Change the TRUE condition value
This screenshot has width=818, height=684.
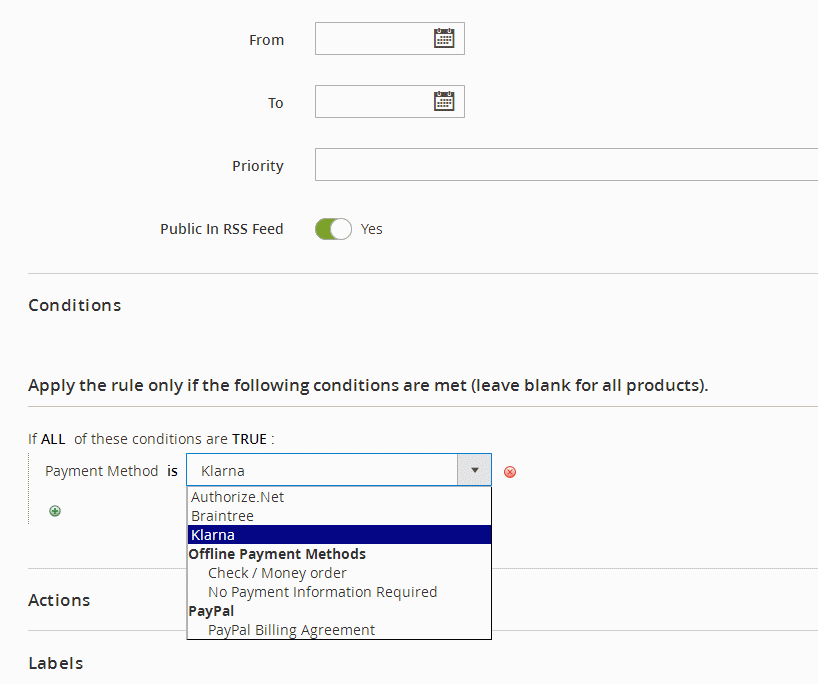pos(249,439)
